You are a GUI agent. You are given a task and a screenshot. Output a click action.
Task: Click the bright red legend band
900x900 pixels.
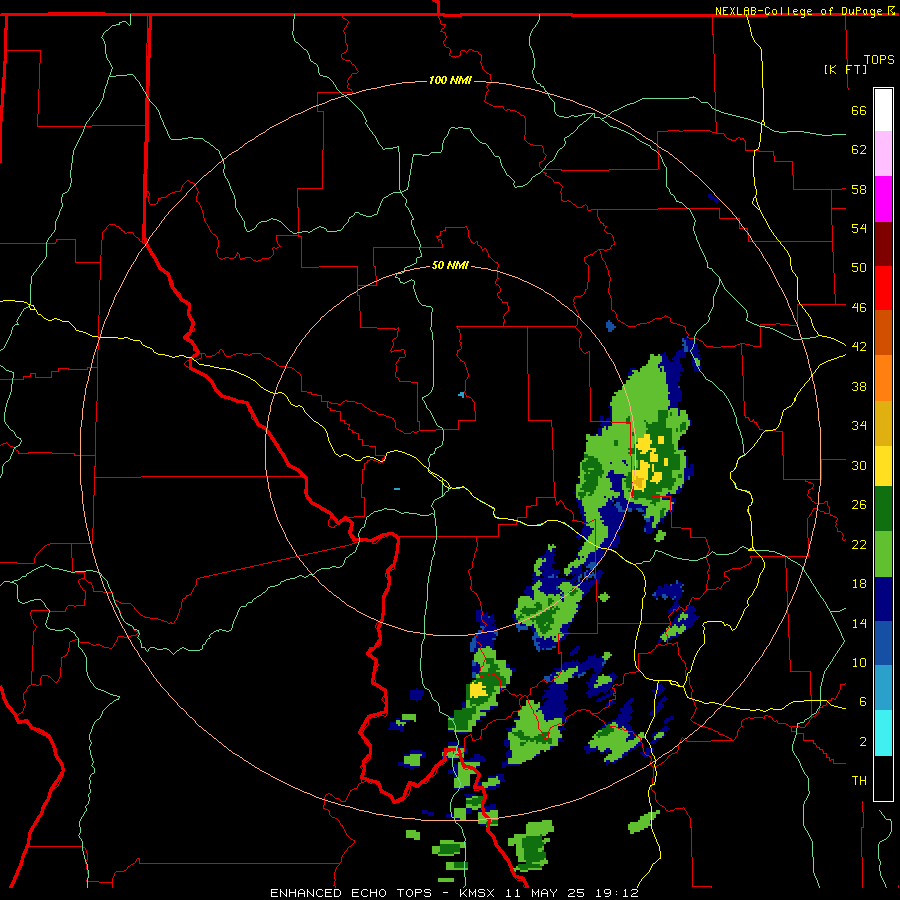click(x=883, y=288)
